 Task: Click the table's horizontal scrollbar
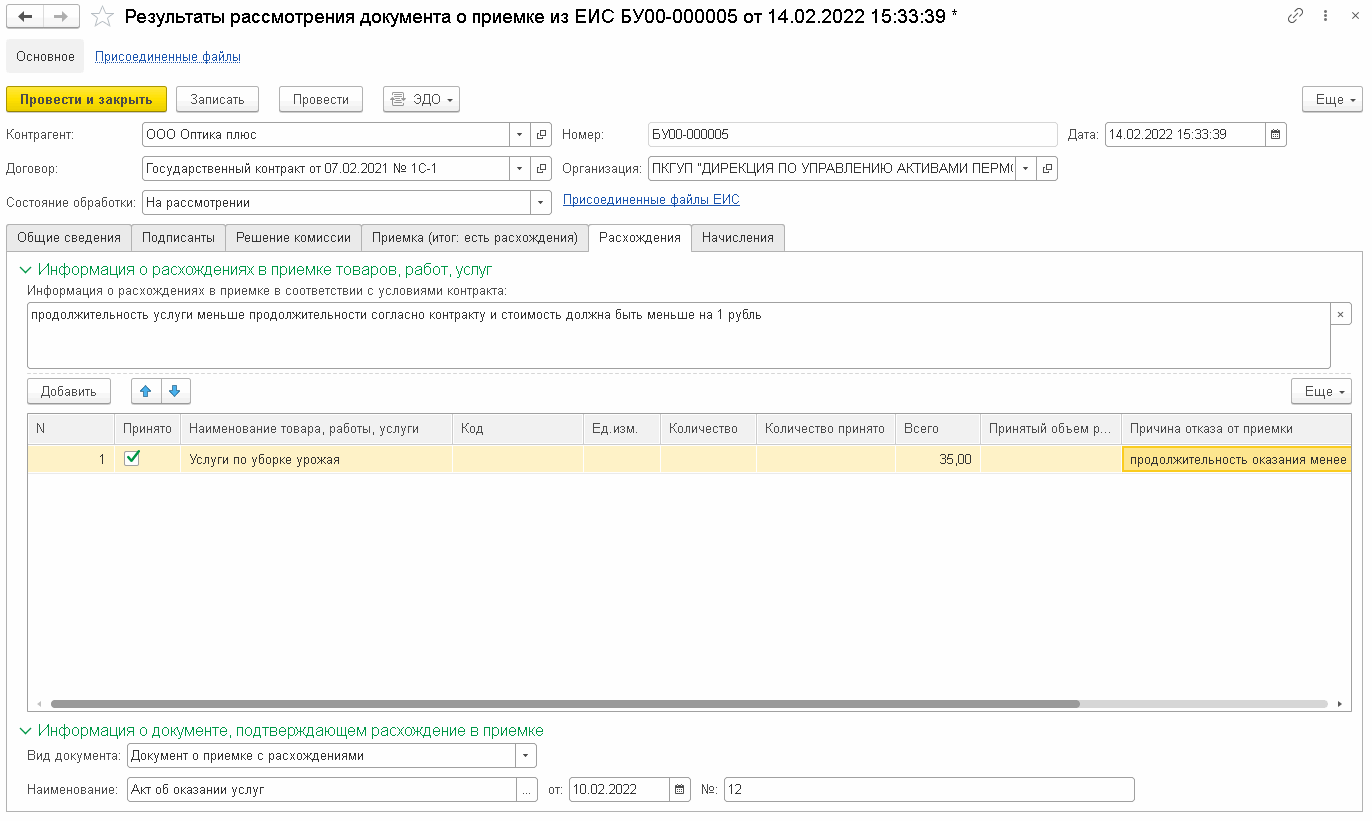(x=565, y=704)
